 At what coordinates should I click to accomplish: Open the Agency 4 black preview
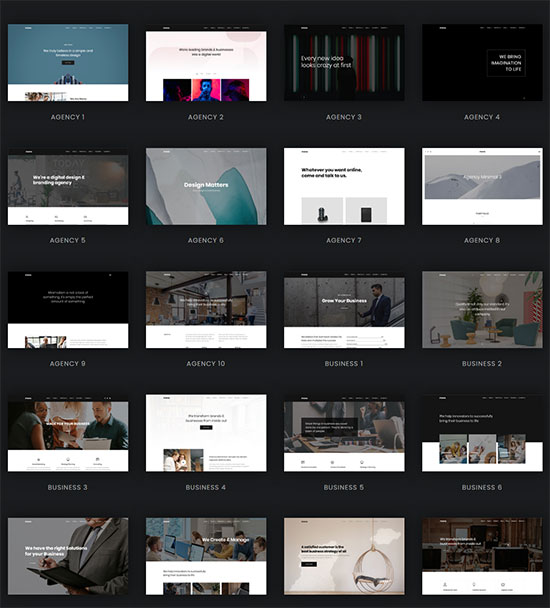click(x=482, y=63)
